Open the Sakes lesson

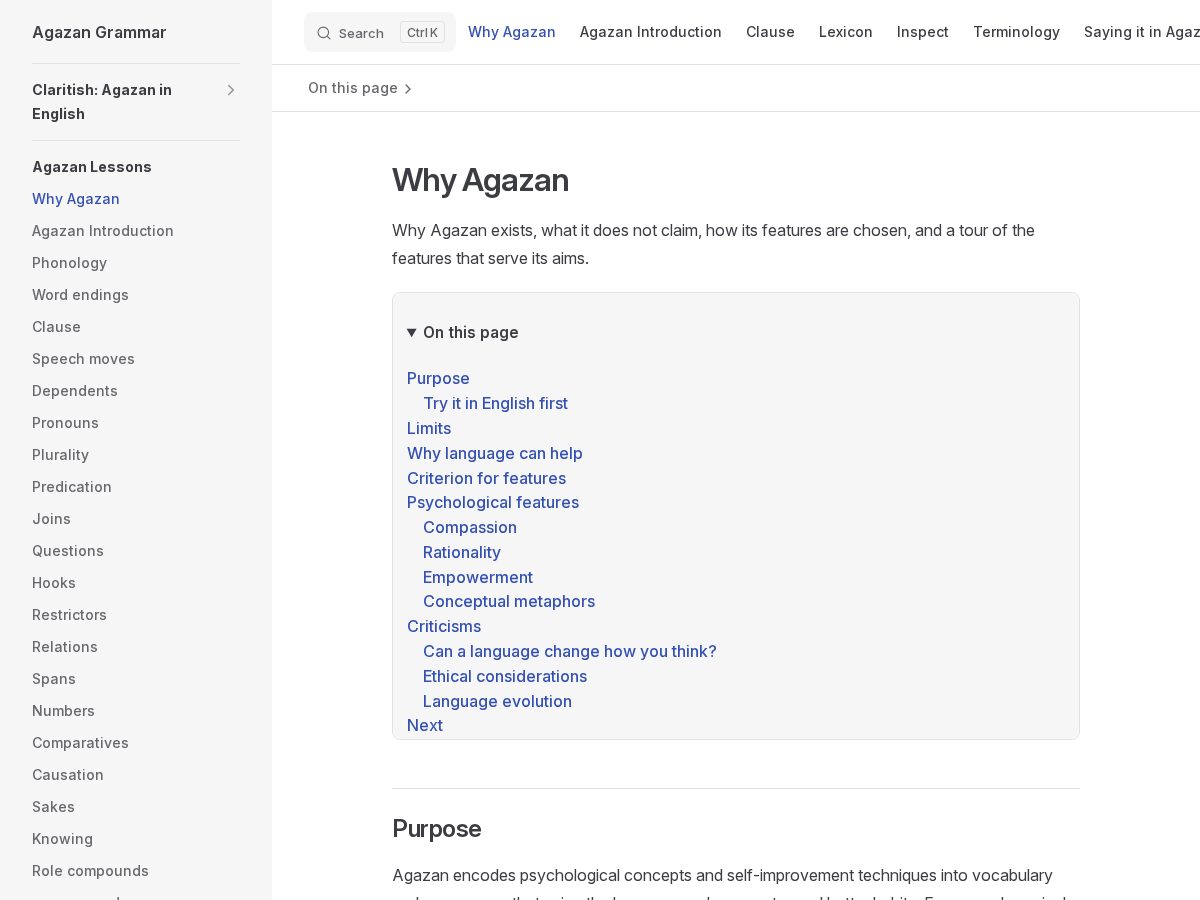(x=53, y=807)
